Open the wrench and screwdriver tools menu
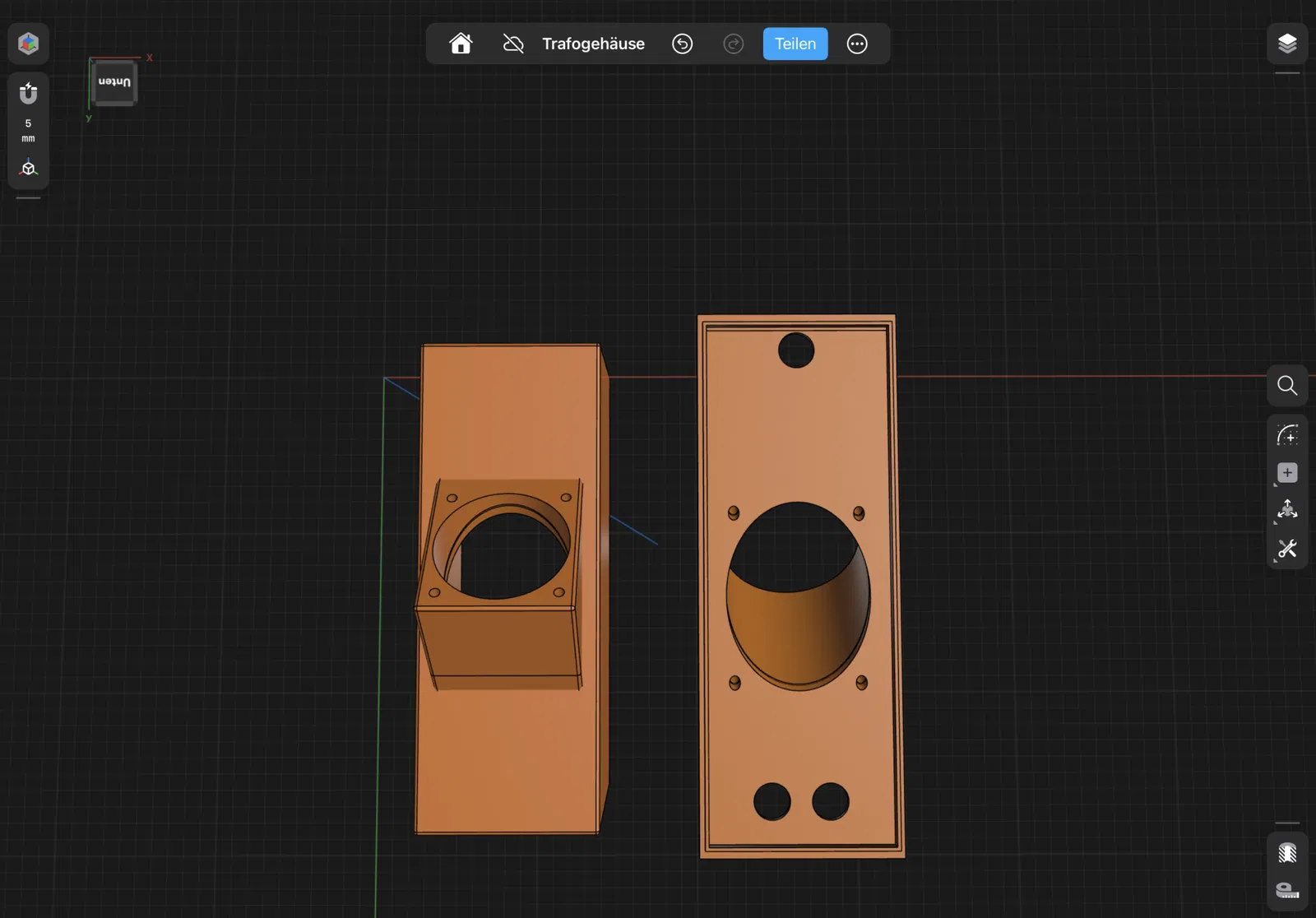 tap(1287, 549)
